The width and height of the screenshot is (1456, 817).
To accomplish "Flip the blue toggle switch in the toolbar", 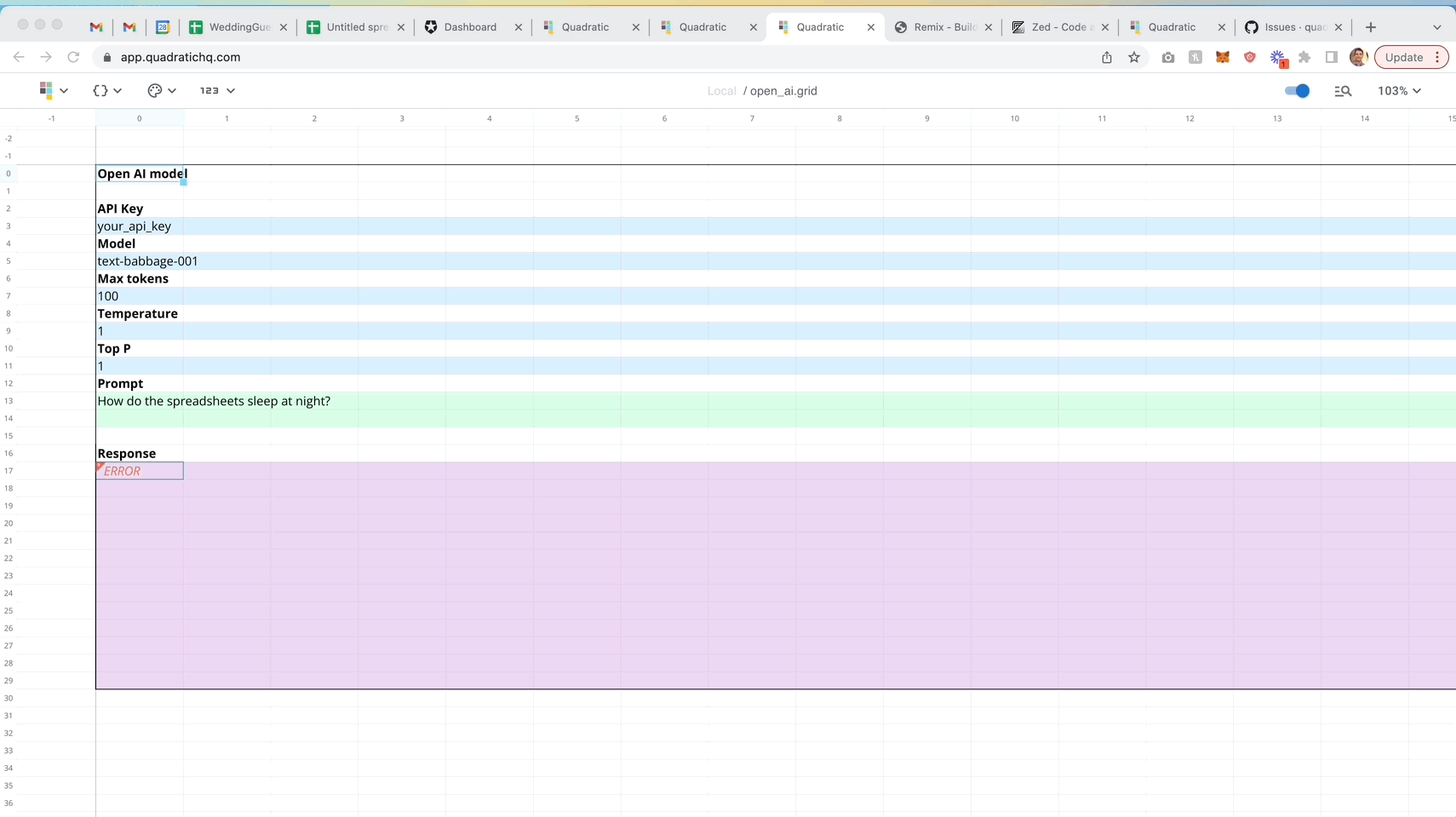I will pos(1298,90).
